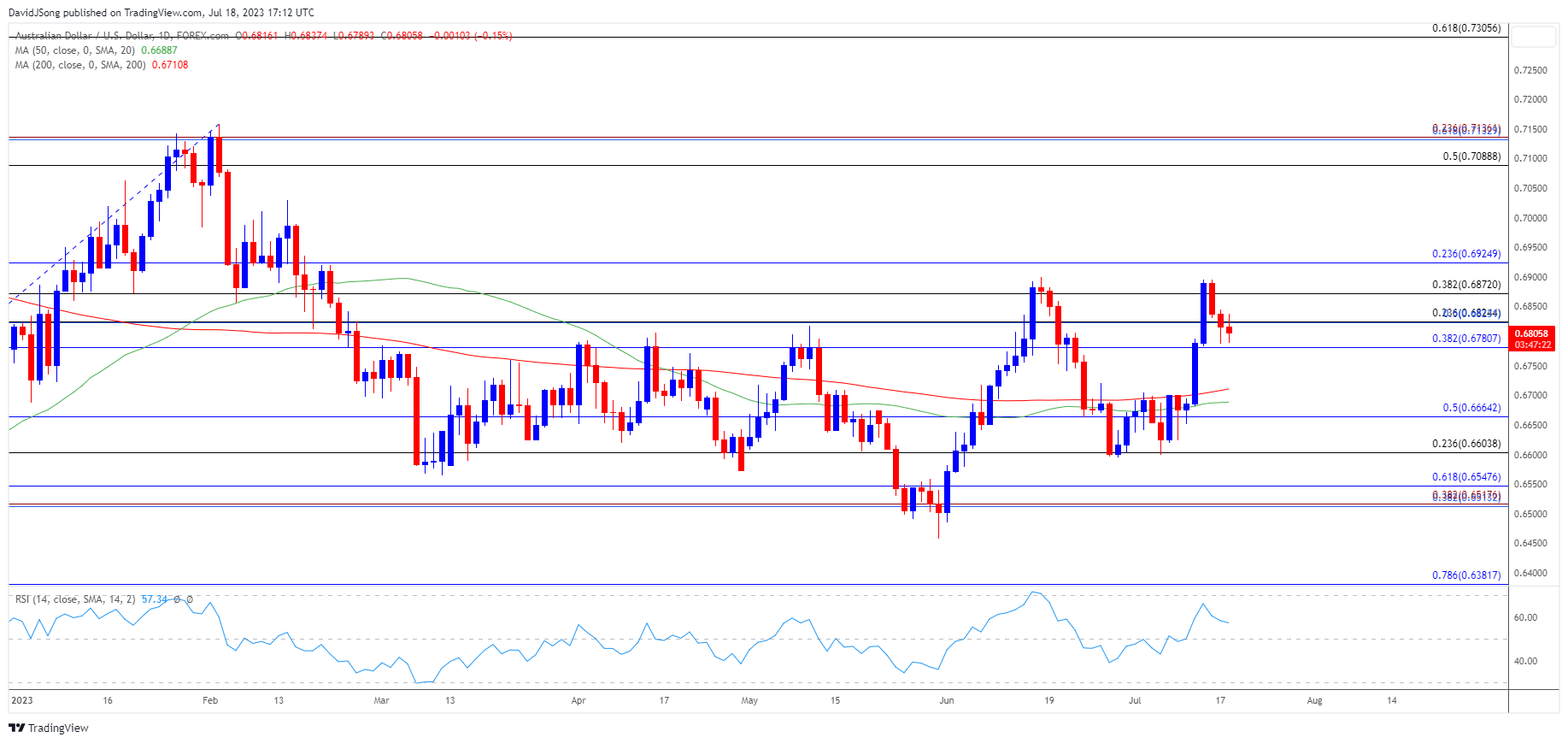Select the 0.236(0.69249) Fibonacci label
Viewport: 1568px width, 743px height.
tap(1466, 254)
